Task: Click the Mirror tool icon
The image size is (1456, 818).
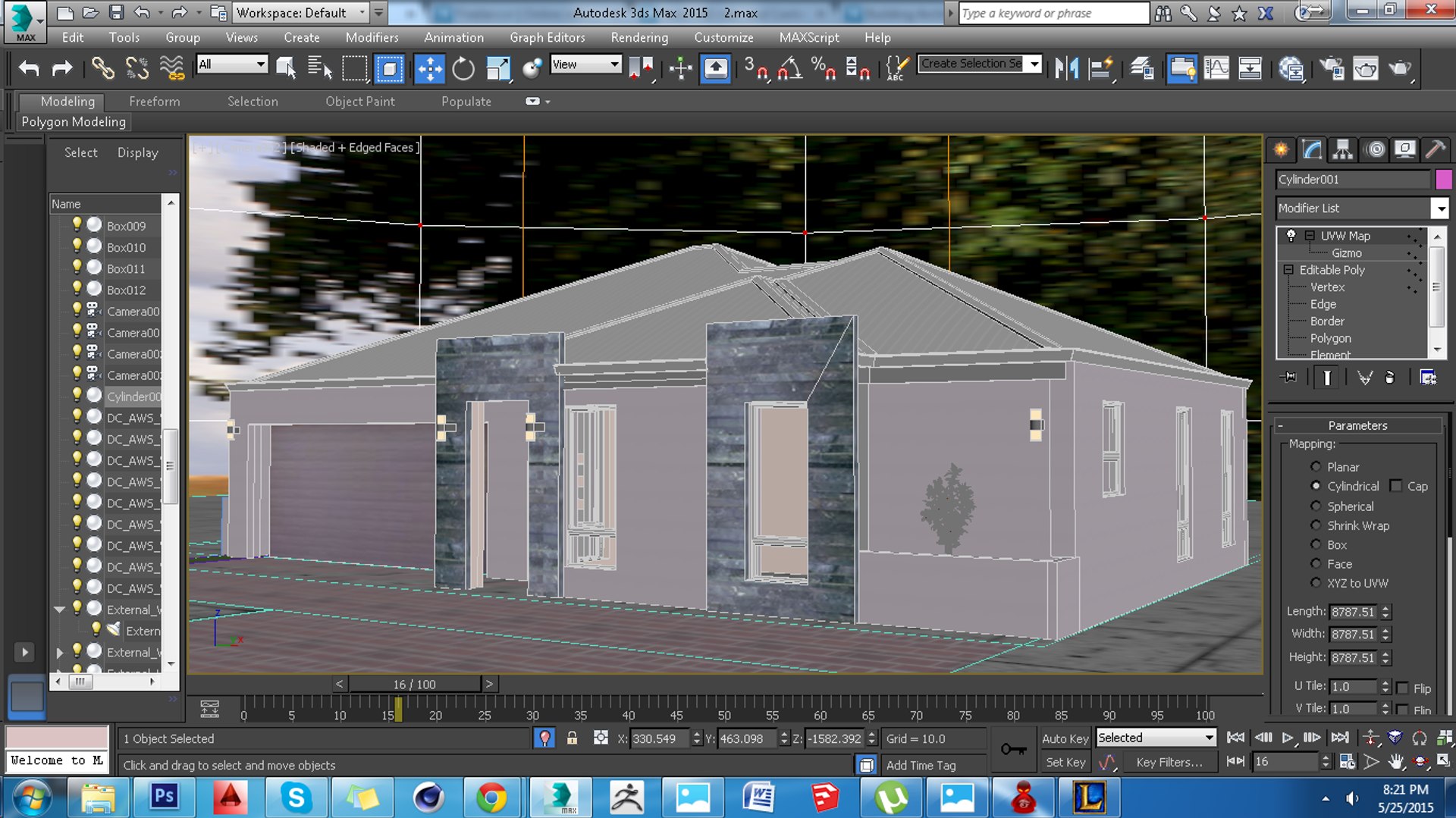Action: pyautogui.click(x=1066, y=69)
